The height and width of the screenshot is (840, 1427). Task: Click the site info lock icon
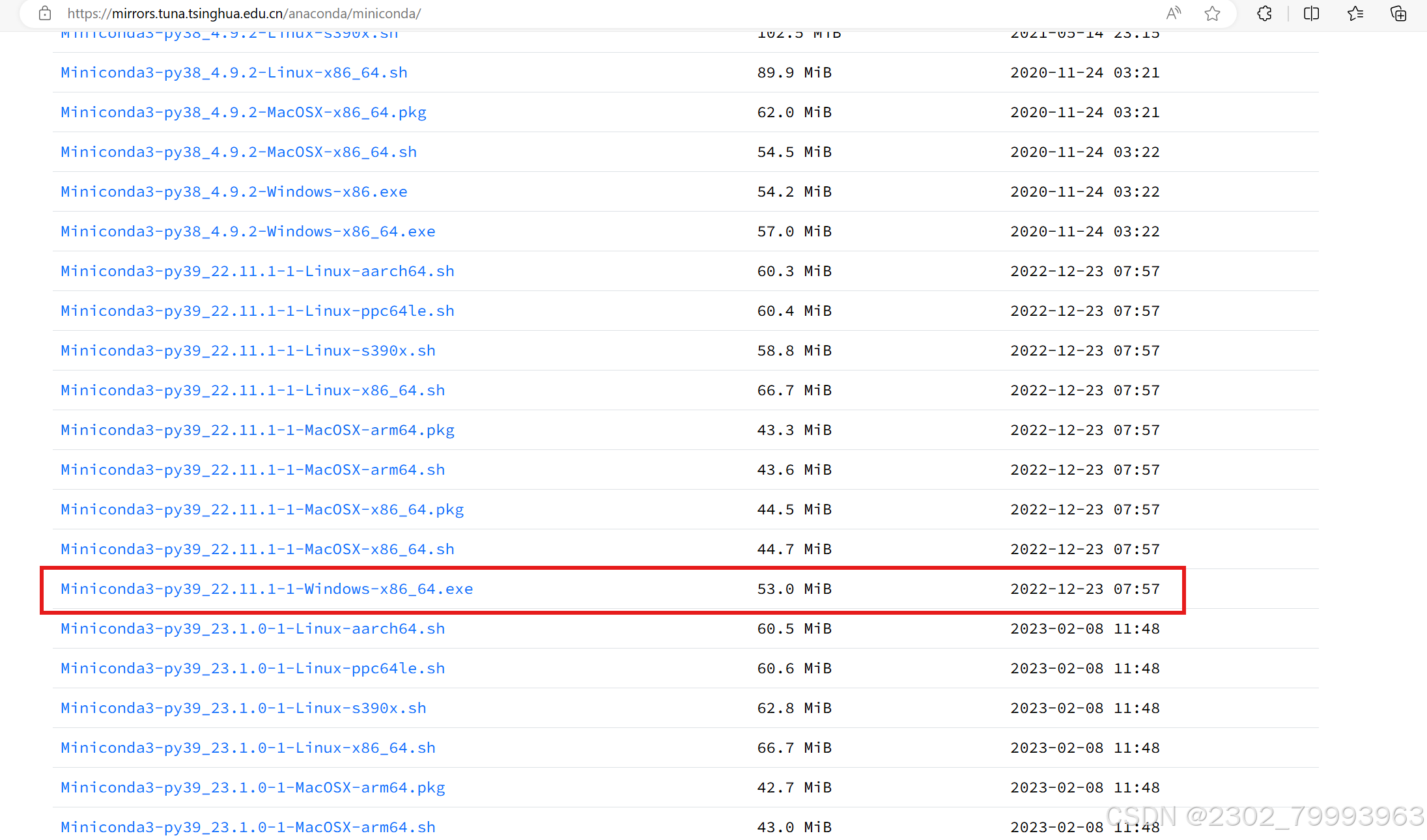click(x=45, y=13)
